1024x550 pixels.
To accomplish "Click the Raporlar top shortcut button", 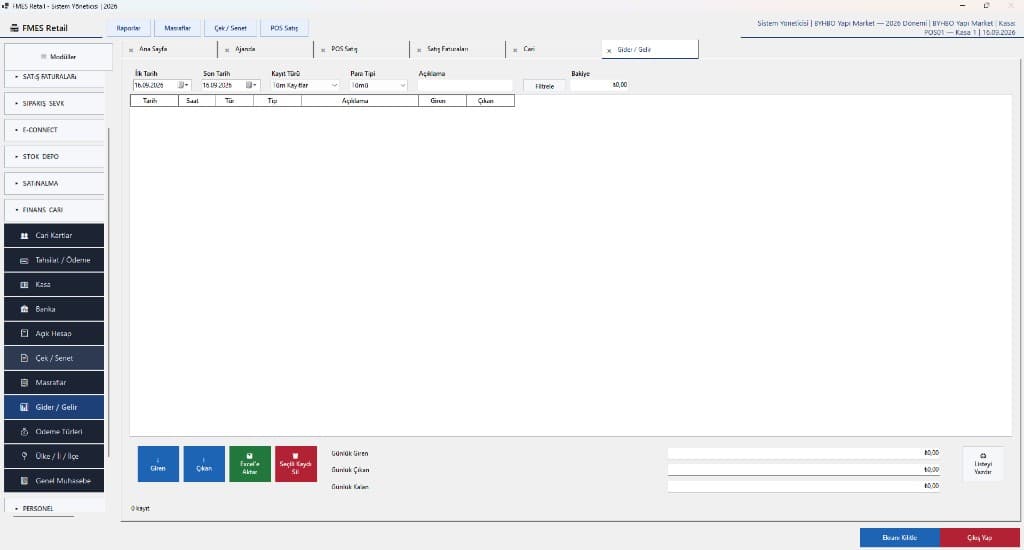I will click(129, 28).
